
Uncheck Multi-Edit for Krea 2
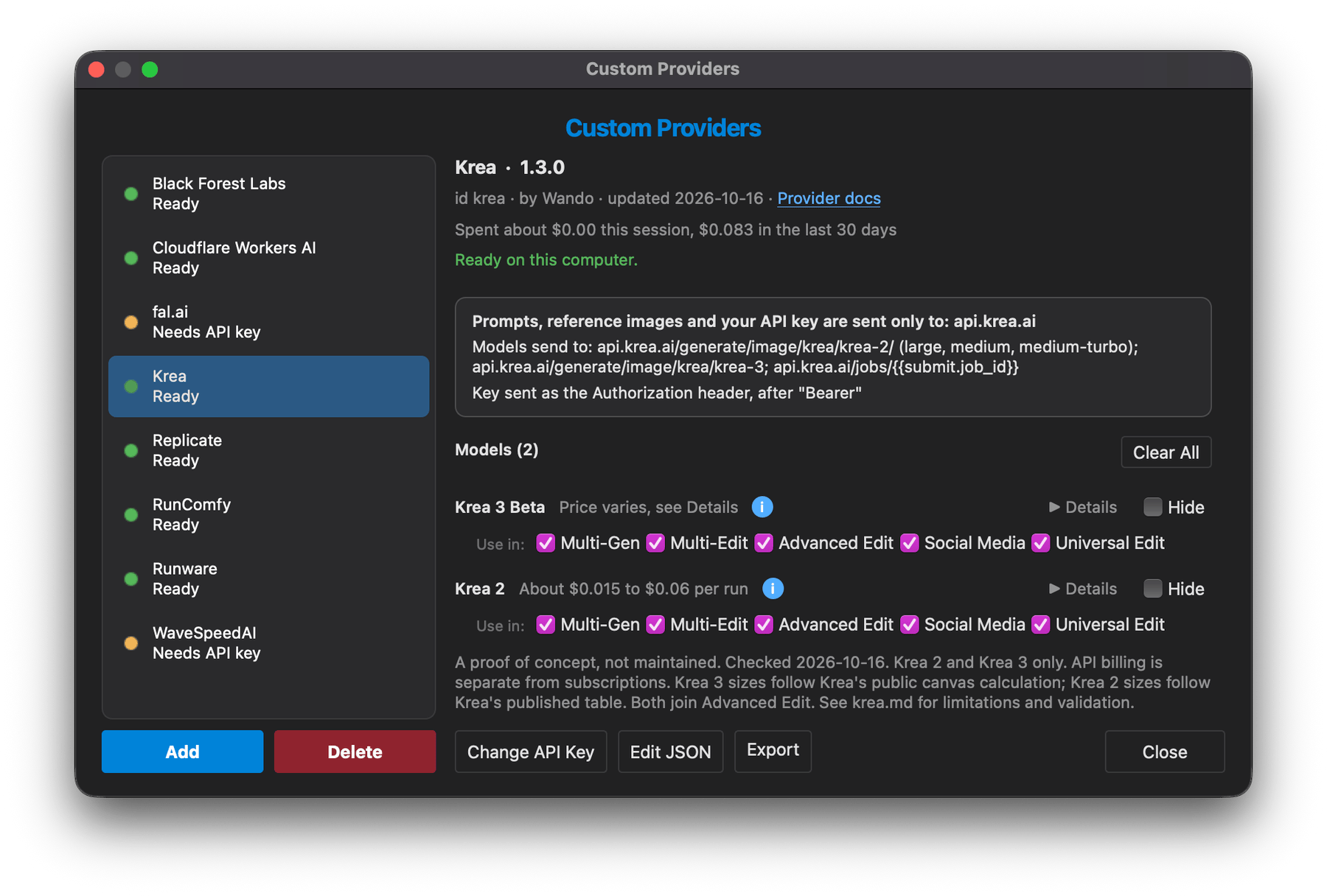655,625
